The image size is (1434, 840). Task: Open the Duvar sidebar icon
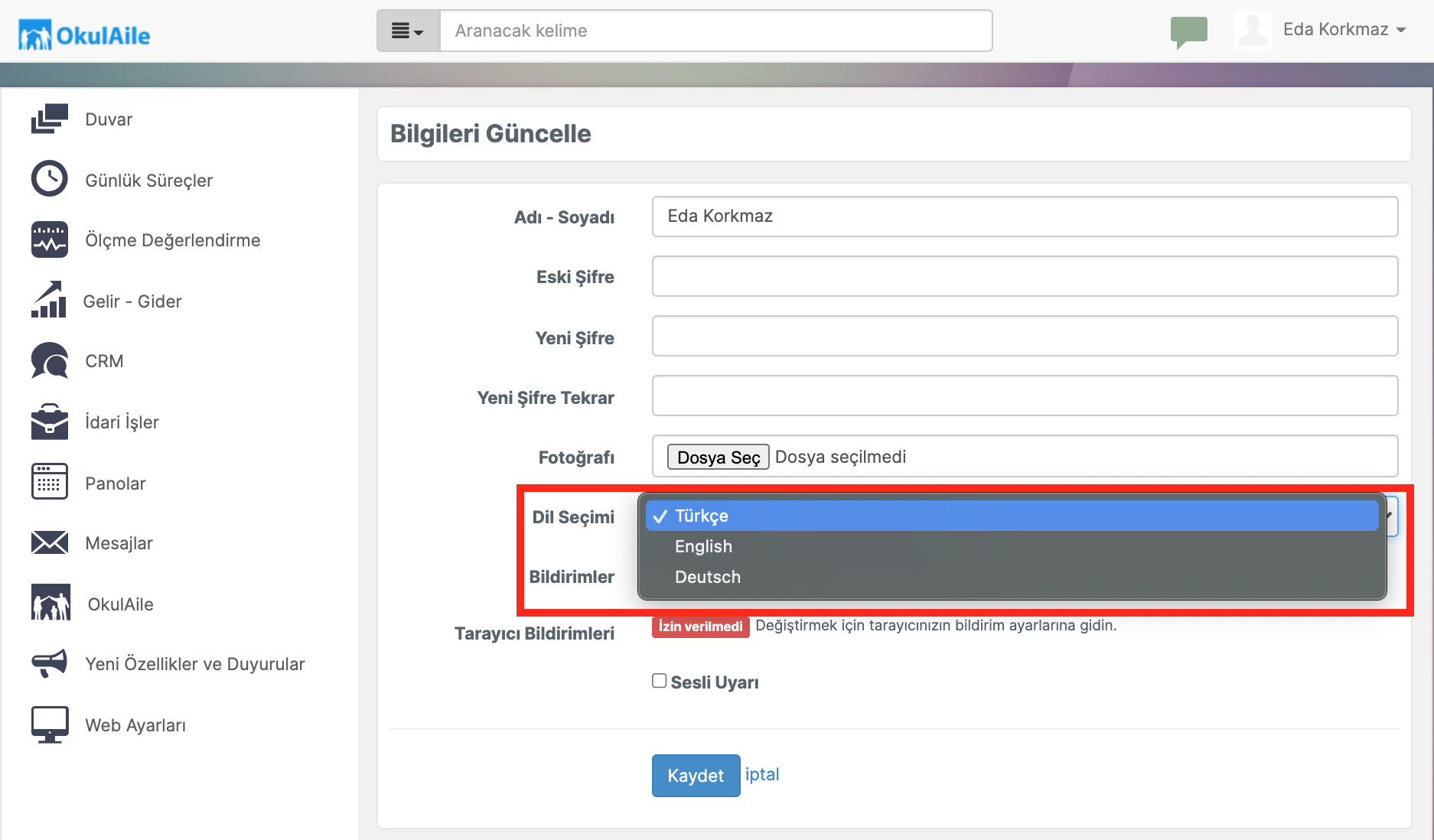pyautogui.click(x=50, y=119)
